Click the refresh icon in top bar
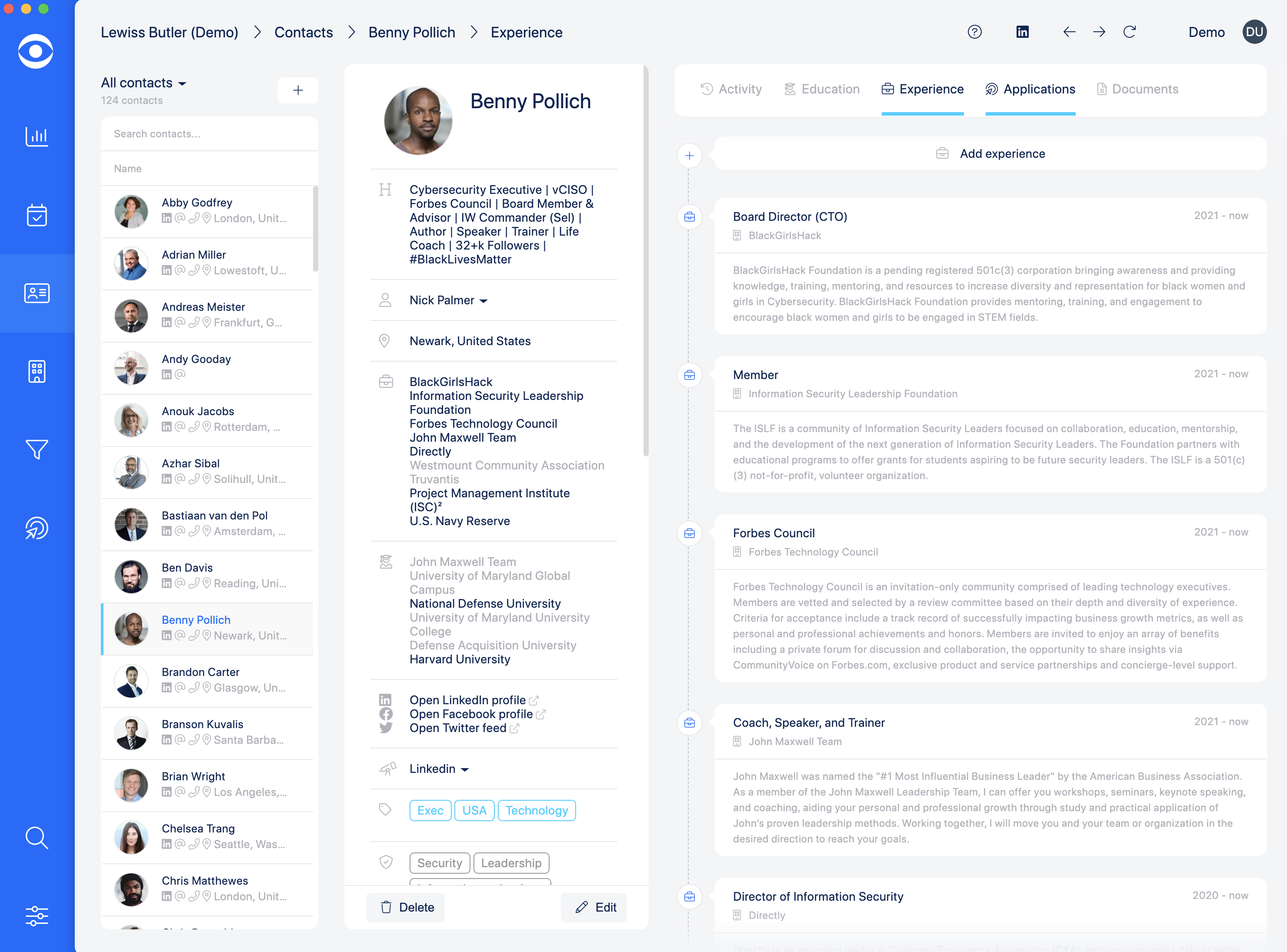Image resolution: width=1287 pixels, height=952 pixels. (x=1129, y=32)
